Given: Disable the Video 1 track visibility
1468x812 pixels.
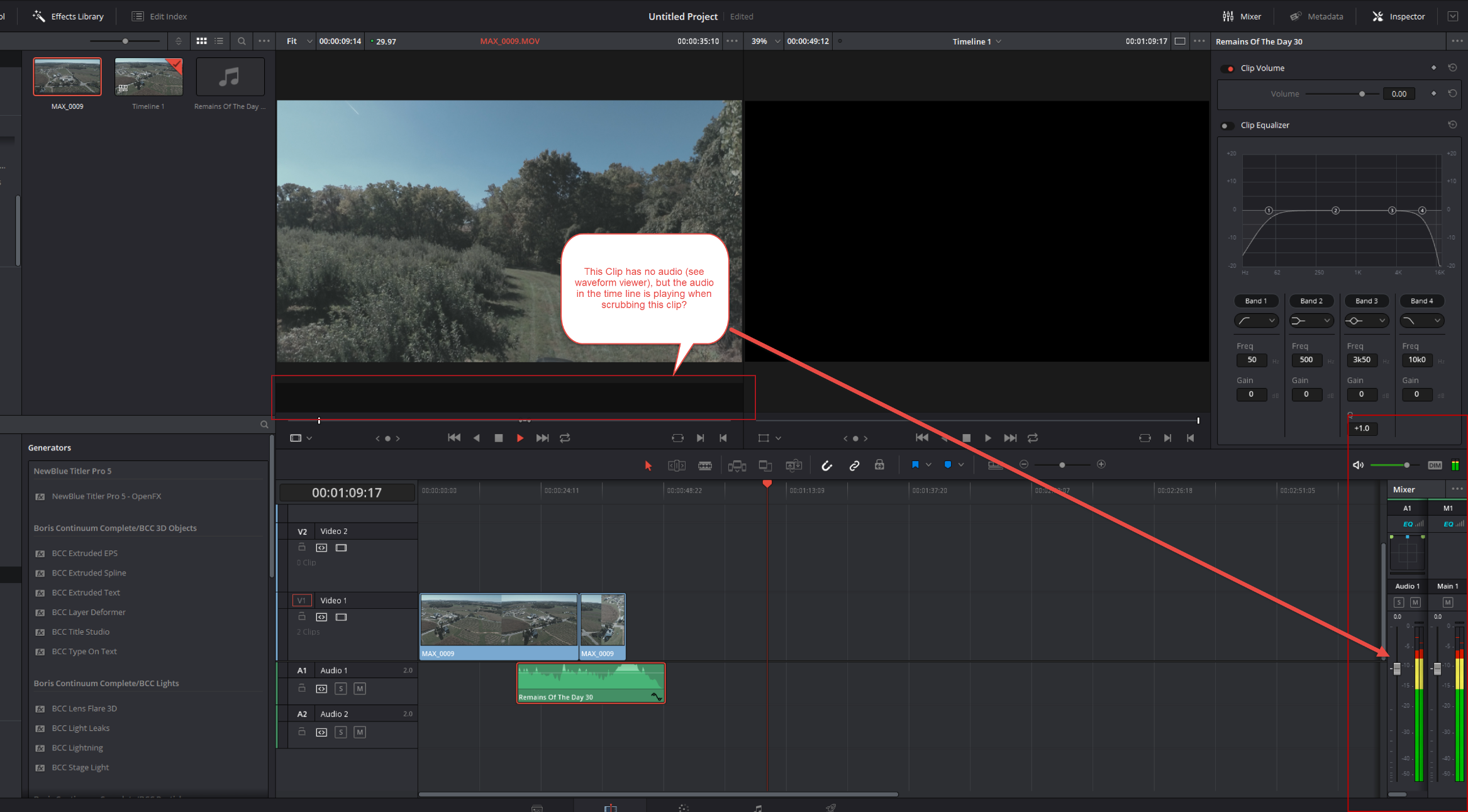Looking at the screenshot, I should (x=341, y=617).
